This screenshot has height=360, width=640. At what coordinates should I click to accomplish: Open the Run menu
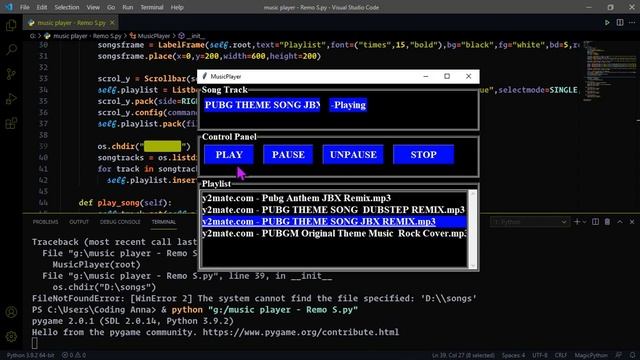click(128, 7)
